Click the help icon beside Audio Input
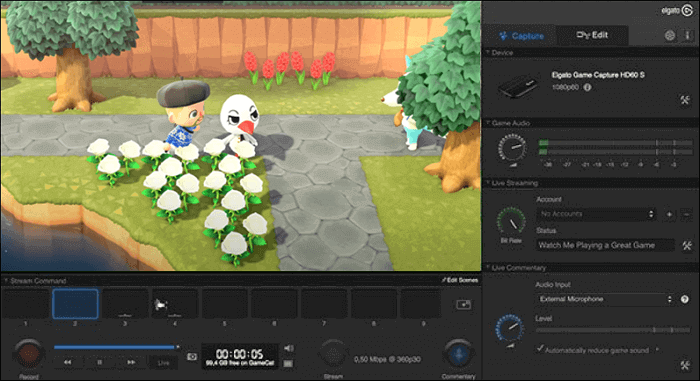The height and width of the screenshot is (381, 700). (685, 299)
